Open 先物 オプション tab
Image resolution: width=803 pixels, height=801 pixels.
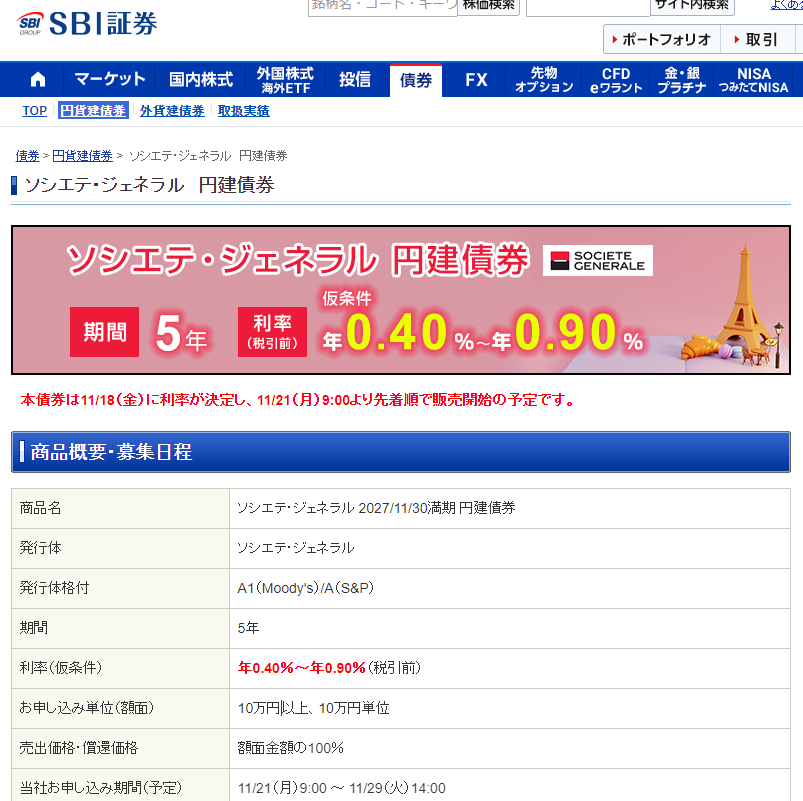pos(544,80)
